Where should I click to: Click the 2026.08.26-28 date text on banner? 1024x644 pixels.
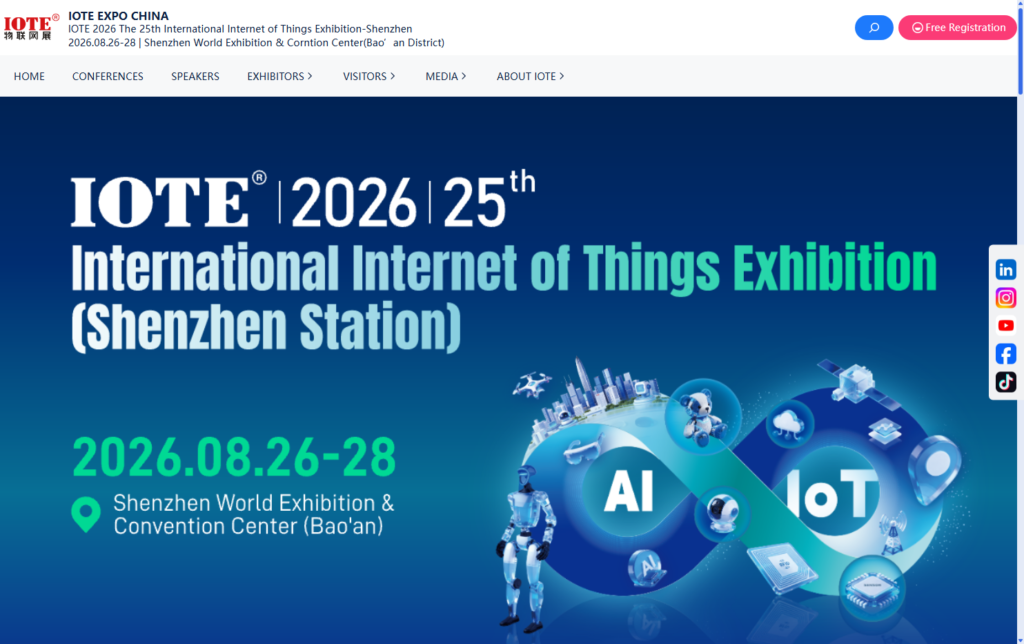tap(234, 457)
